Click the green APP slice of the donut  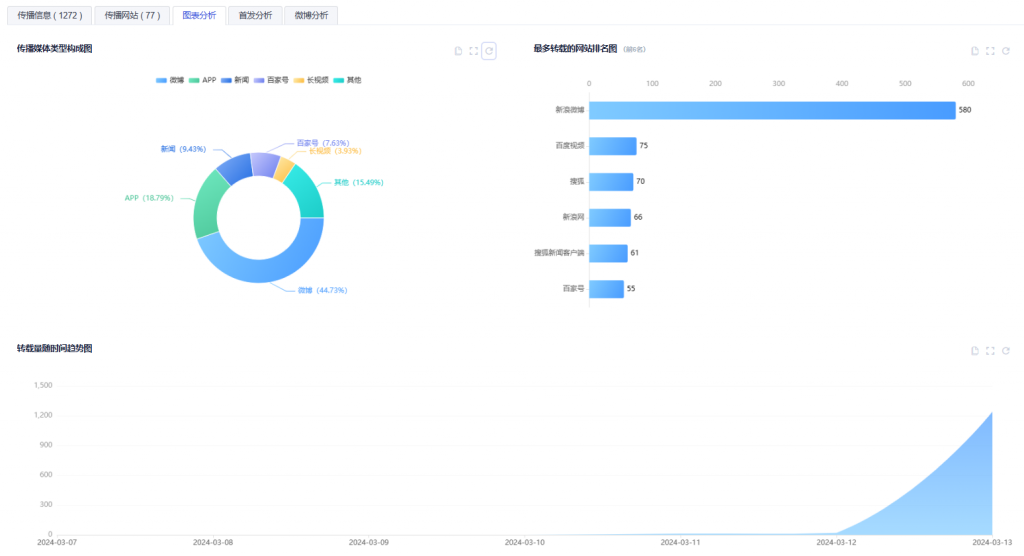[x=206, y=201]
